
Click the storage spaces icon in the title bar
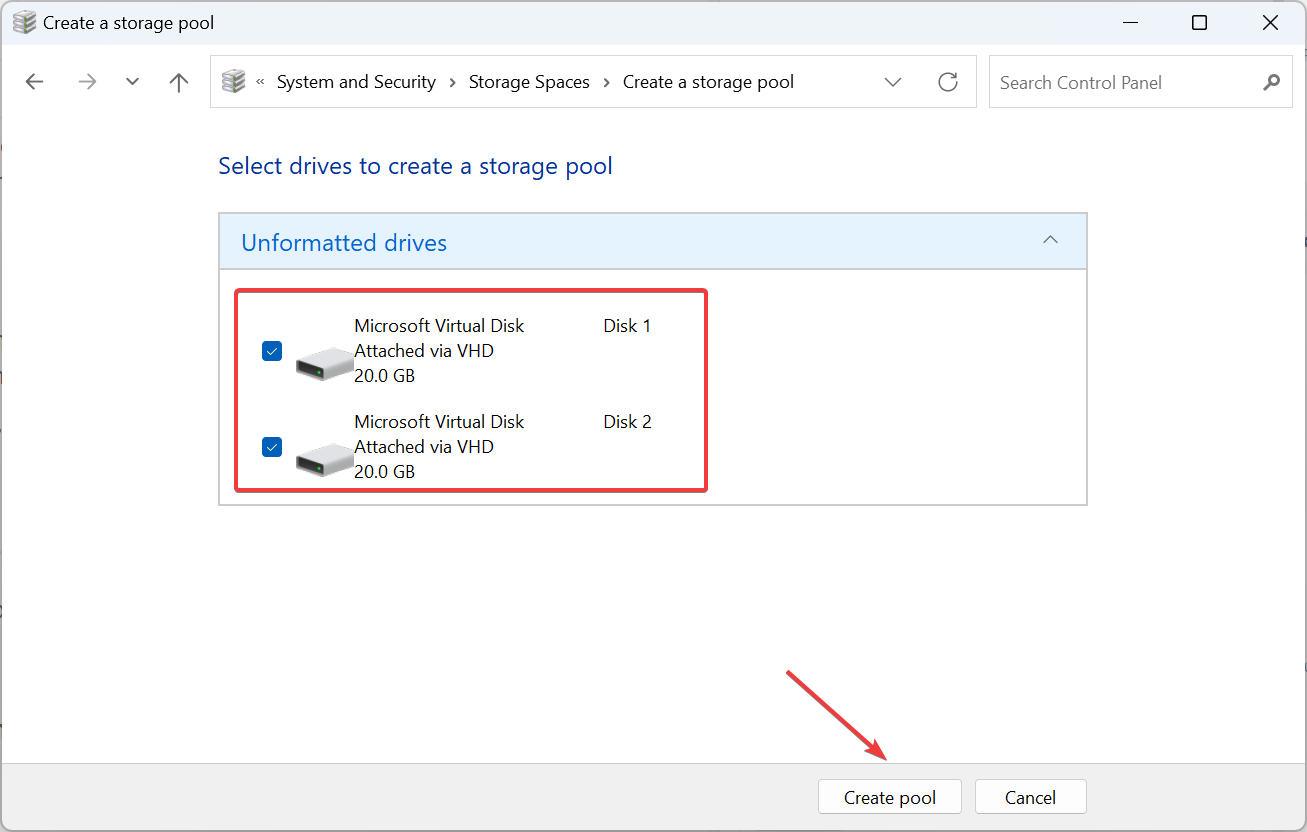(22, 21)
